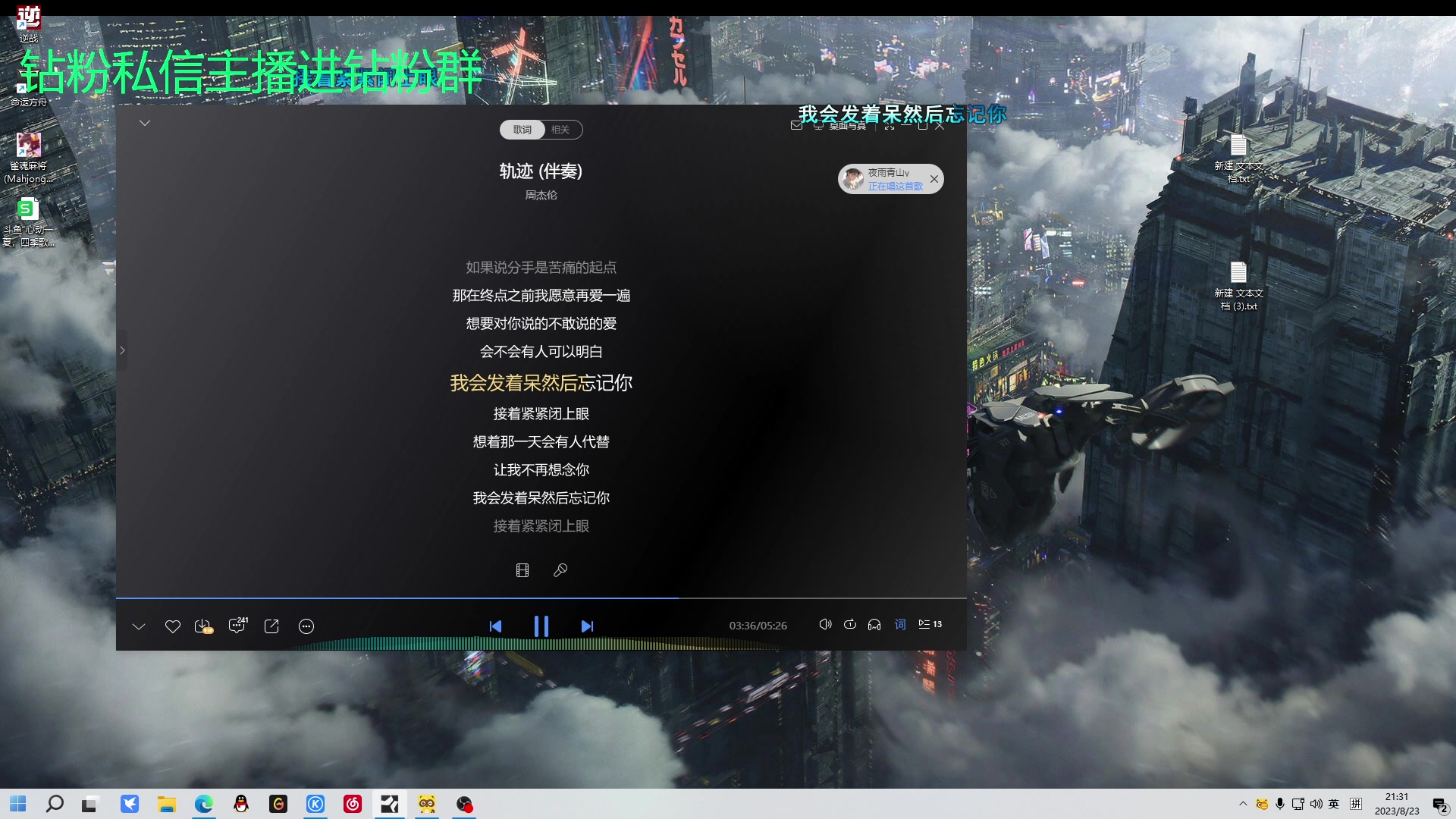Viewport: 1456px width, 819px height.
Task: Click 正在唱这首歌 link in the notification
Action: [x=895, y=187]
